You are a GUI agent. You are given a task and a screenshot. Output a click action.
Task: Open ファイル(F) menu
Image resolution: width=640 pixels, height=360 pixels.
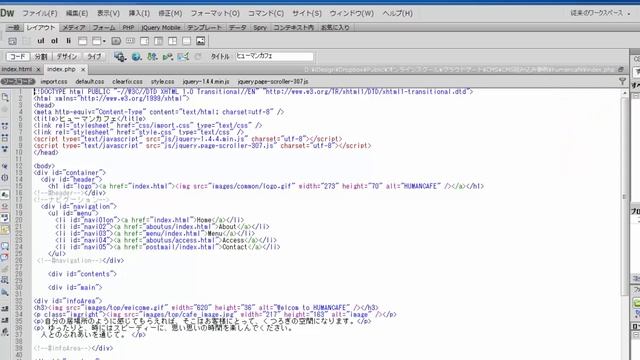point(40,13)
